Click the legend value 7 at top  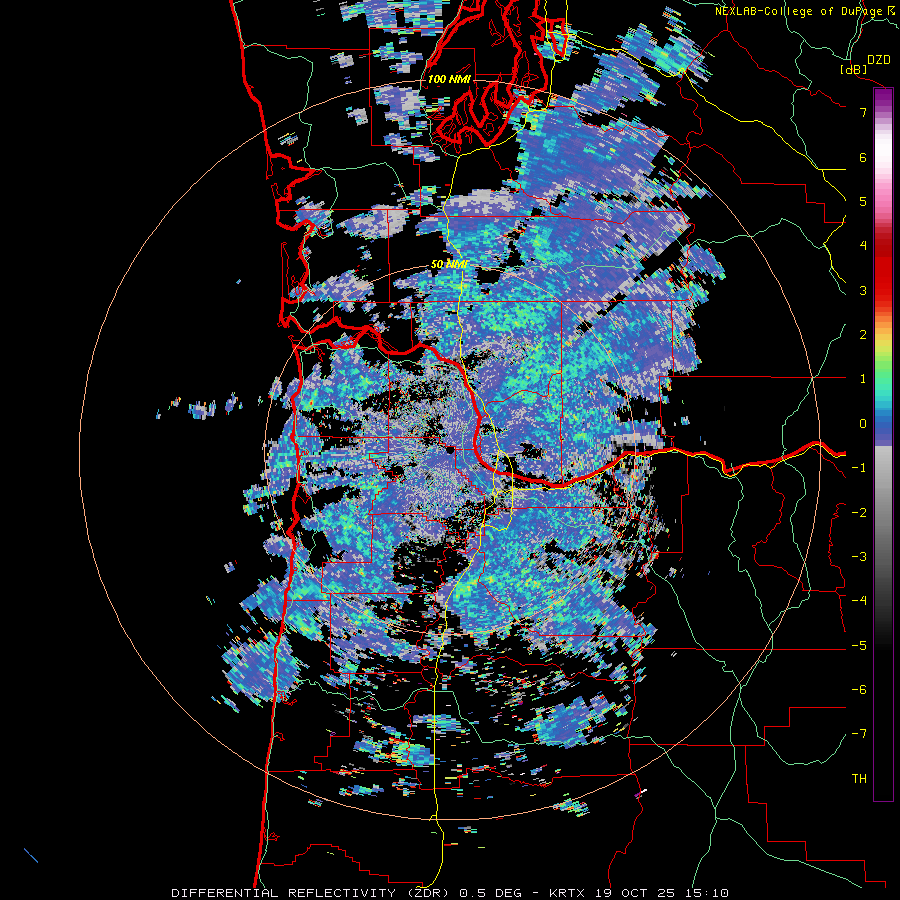(x=863, y=112)
